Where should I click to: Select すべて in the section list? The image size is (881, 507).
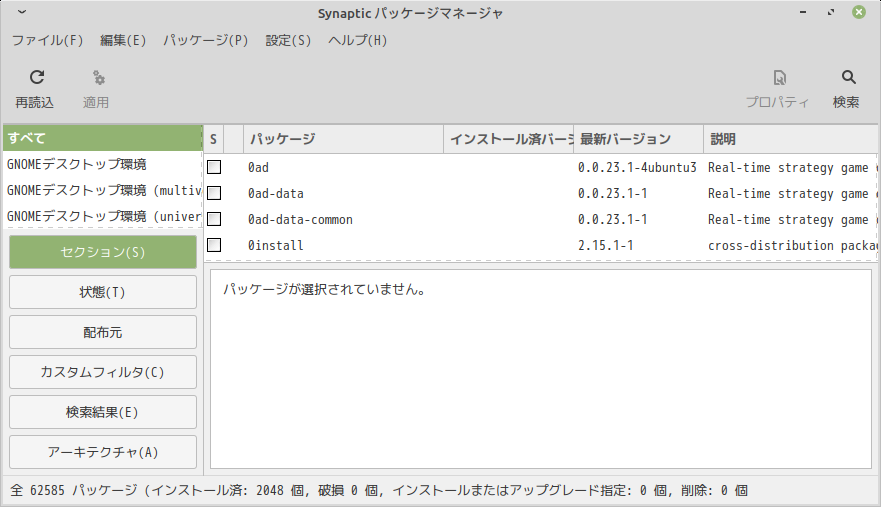(102, 138)
